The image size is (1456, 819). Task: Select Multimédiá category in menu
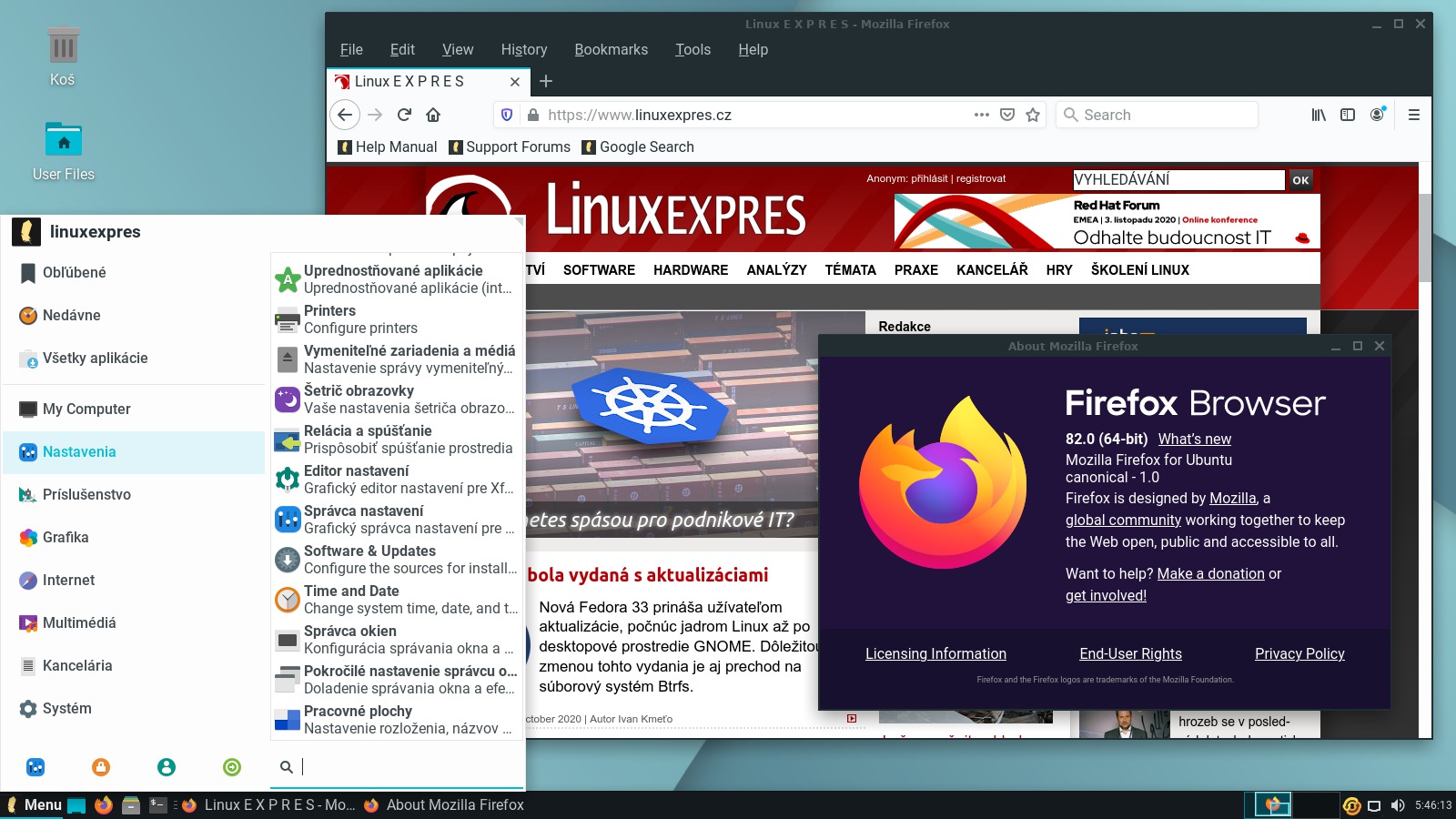79,622
